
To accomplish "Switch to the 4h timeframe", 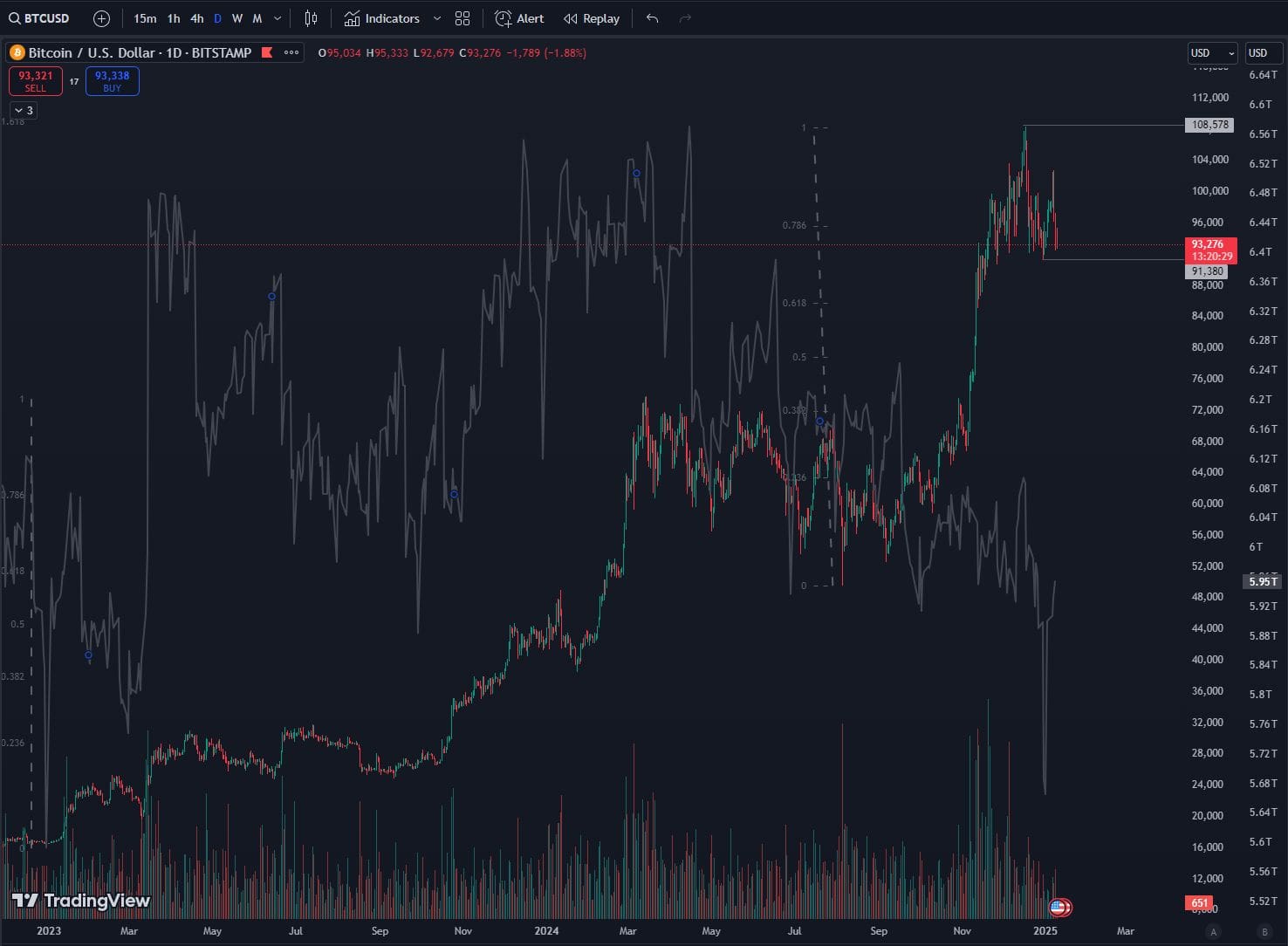I will pos(197,18).
